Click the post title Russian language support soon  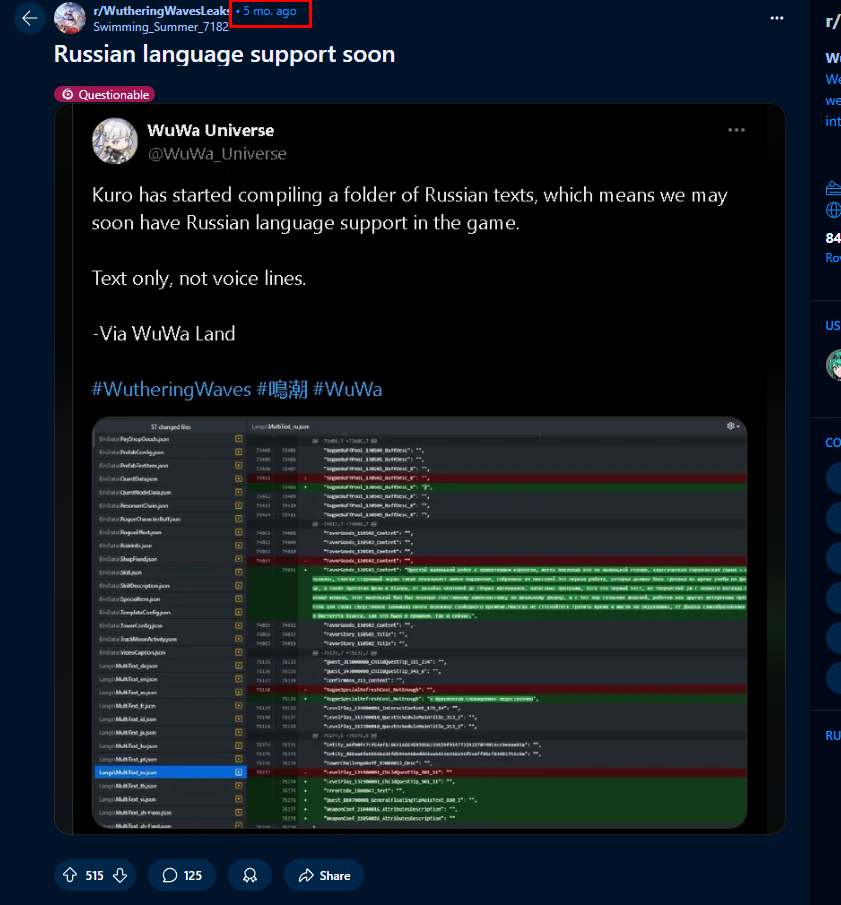[x=225, y=54]
